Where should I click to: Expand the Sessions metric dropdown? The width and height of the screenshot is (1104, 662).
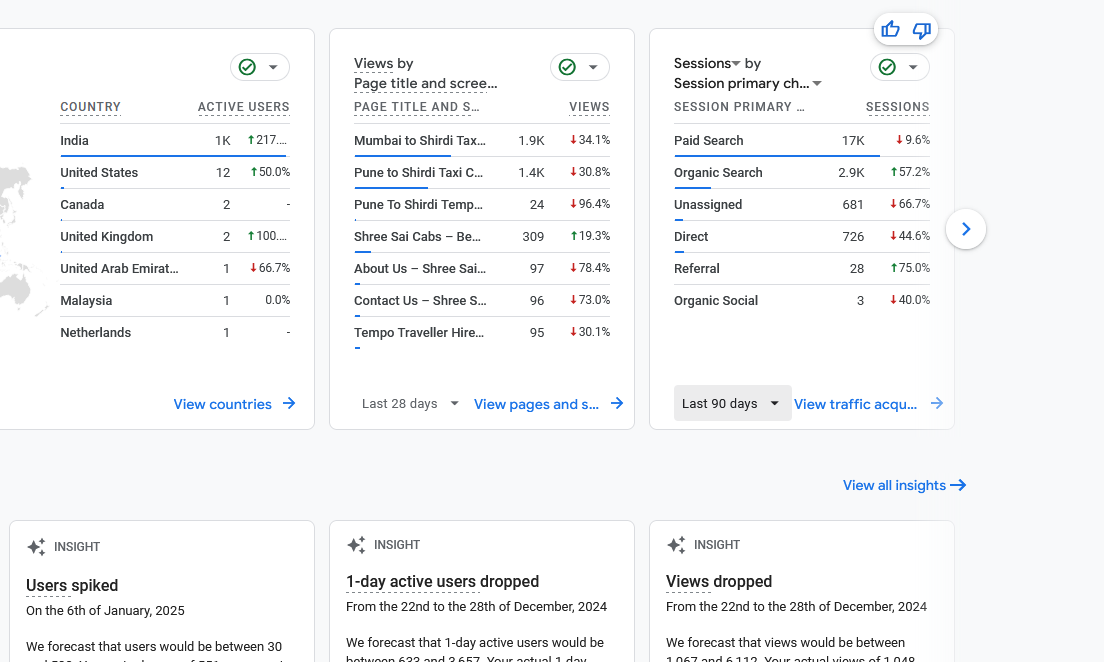point(736,64)
